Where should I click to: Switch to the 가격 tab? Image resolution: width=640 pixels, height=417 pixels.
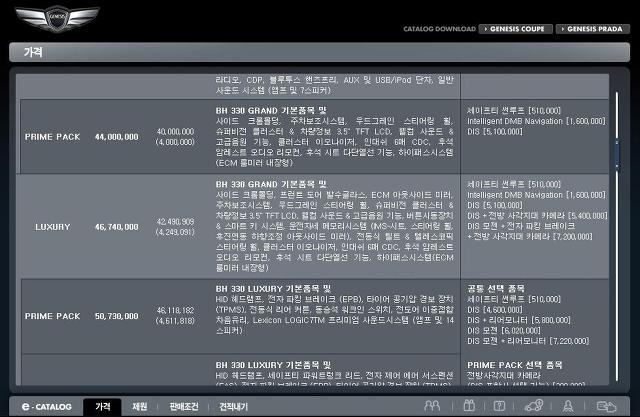(x=102, y=407)
